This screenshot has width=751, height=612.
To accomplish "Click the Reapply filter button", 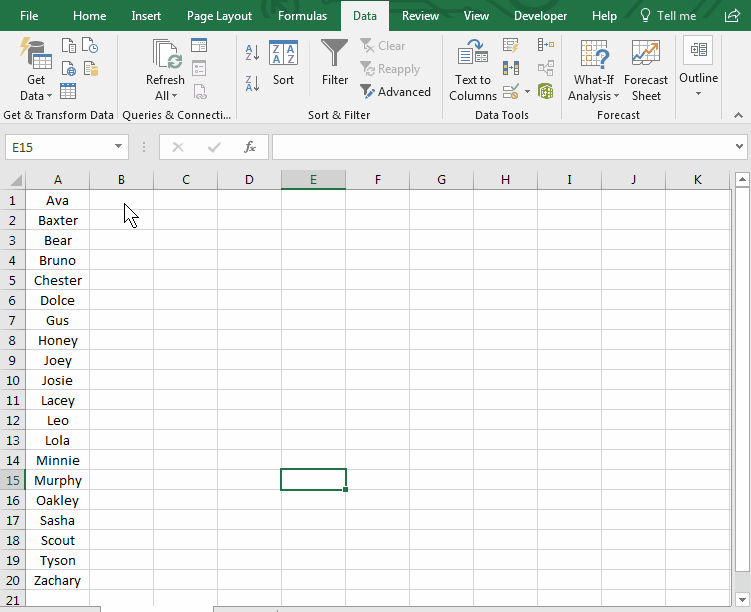I will [390, 69].
